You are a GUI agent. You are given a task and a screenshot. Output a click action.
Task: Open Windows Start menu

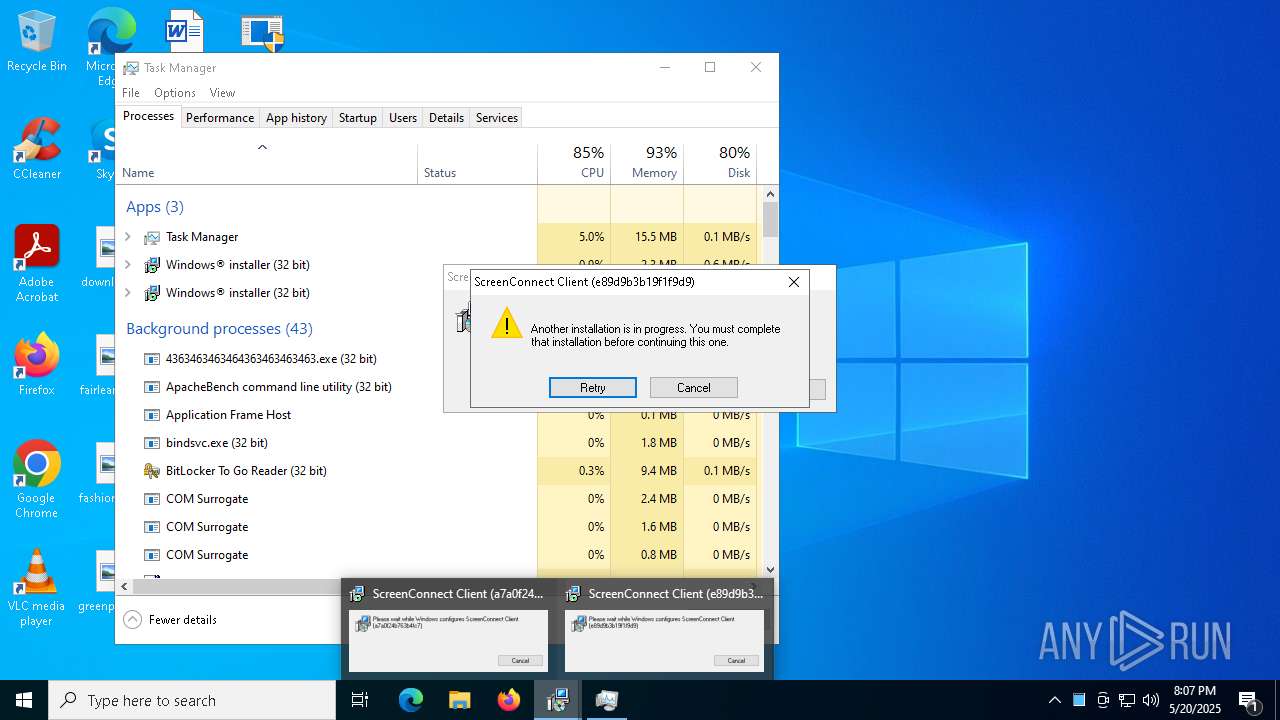tap(24, 700)
